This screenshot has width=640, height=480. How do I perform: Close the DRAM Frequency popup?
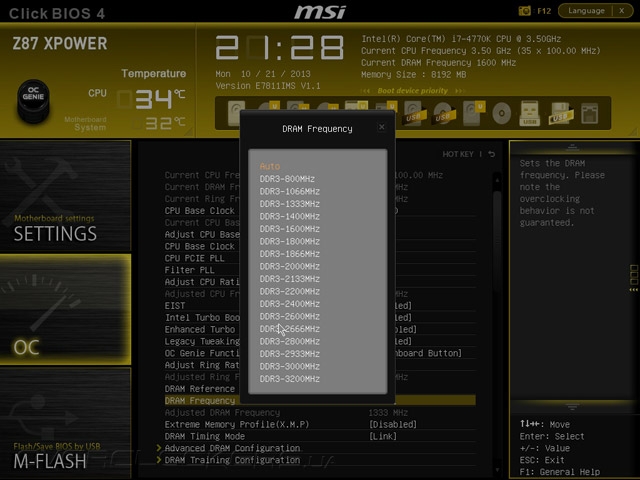382,127
